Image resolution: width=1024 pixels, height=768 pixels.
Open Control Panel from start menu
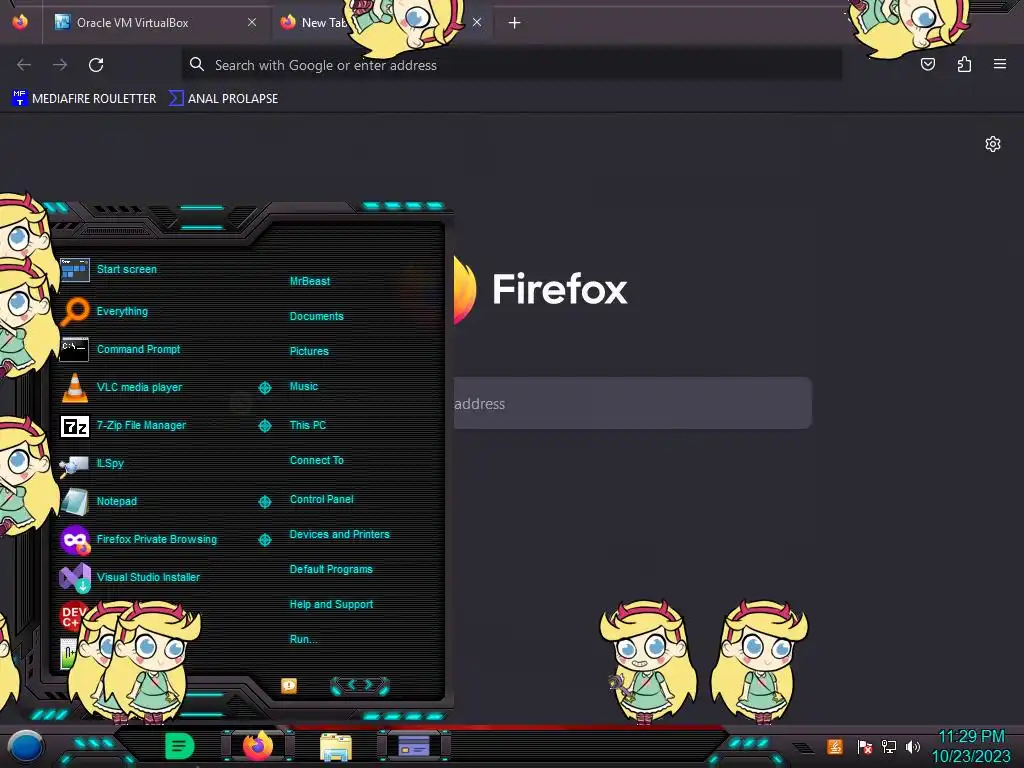322,499
